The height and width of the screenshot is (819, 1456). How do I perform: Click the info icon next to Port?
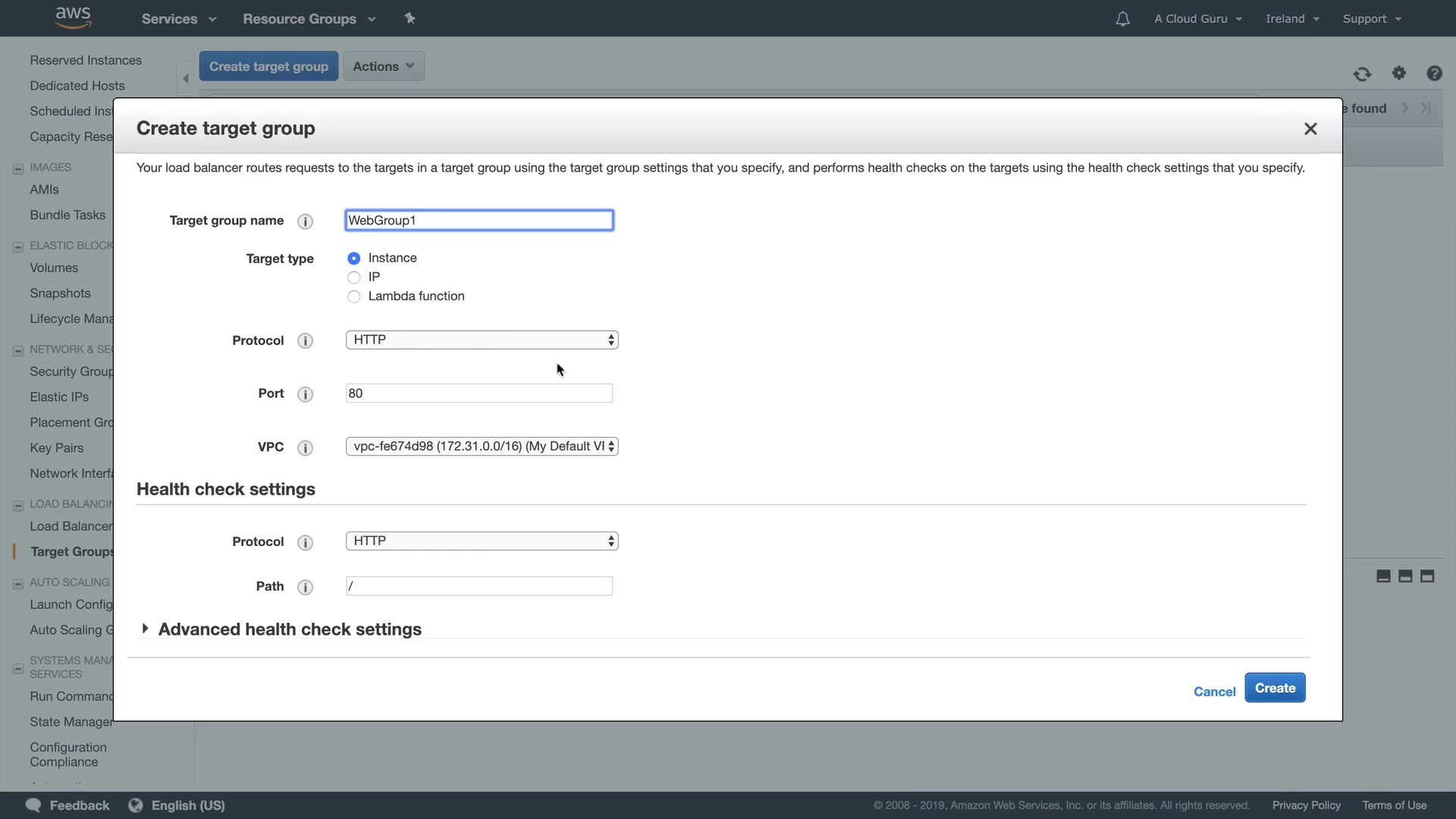[305, 394]
